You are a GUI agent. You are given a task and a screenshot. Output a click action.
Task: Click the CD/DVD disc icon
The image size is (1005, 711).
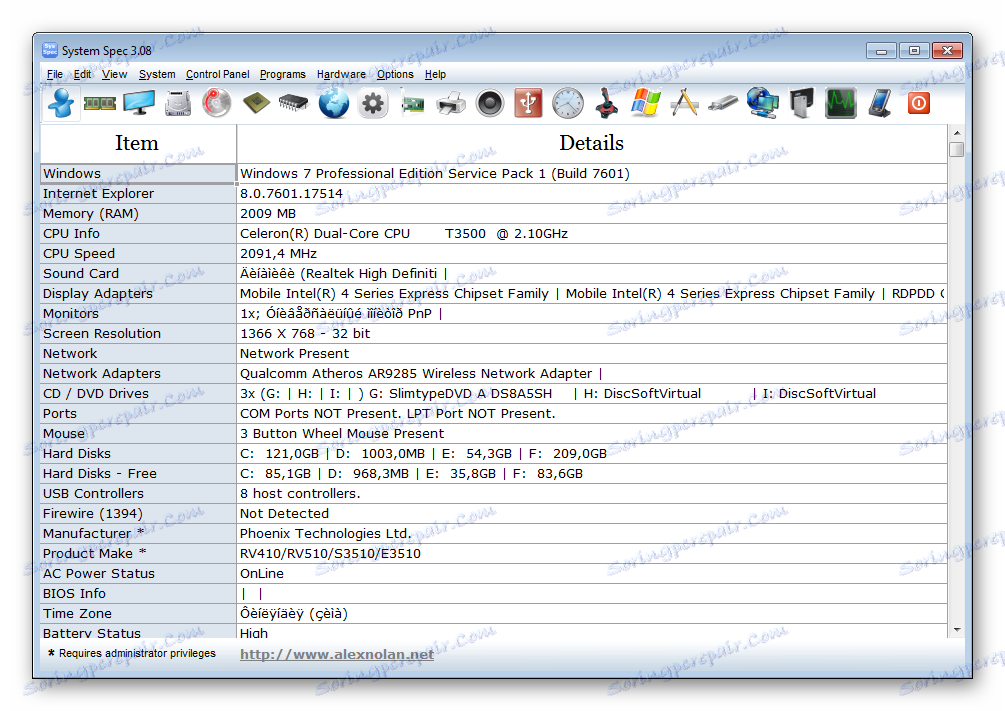pos(217,103)
